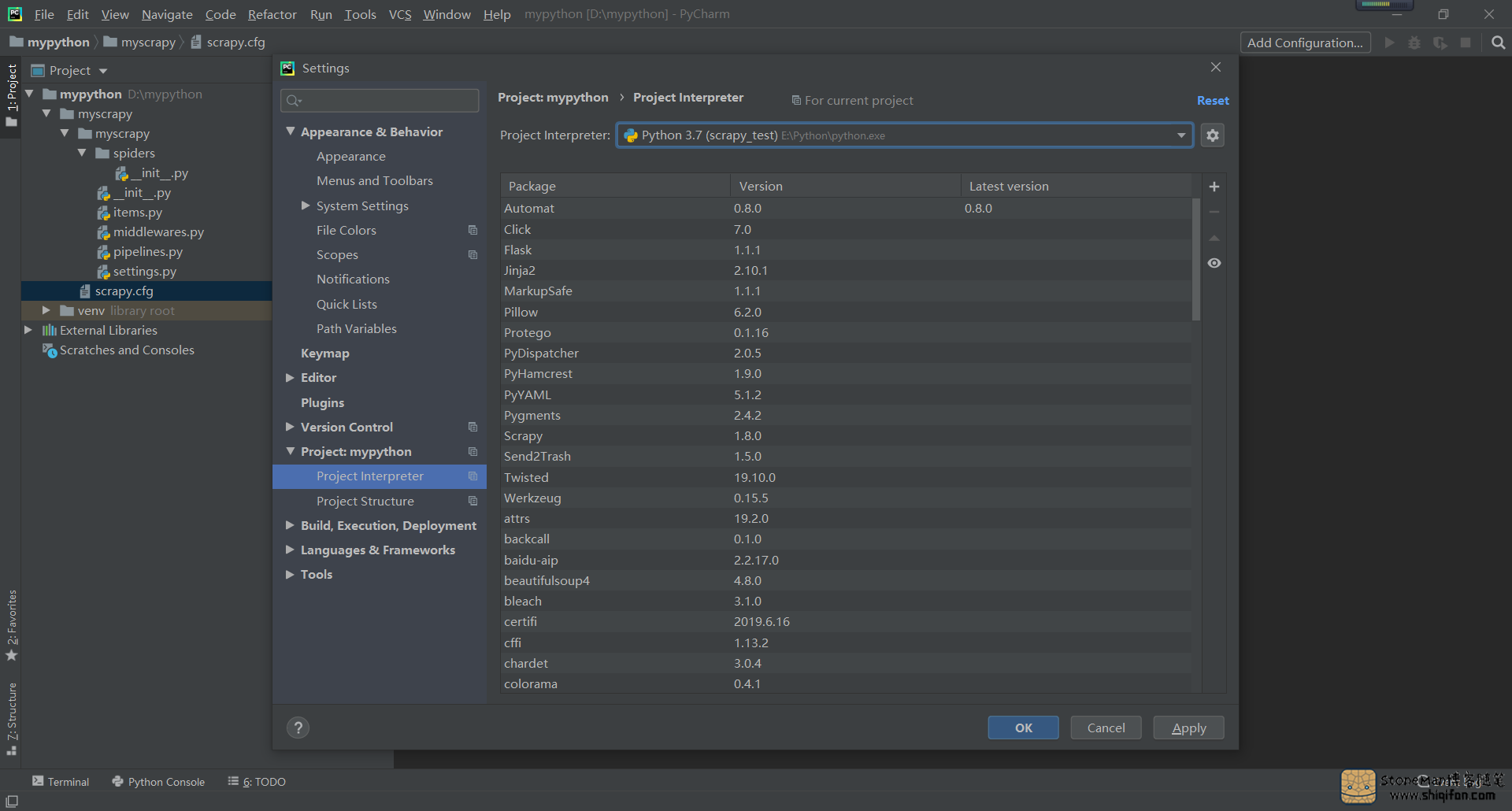Open Notifications settings page
The height and width of the screenshot is (811, 1512).
pyautogui.click(x=353, y=280)
